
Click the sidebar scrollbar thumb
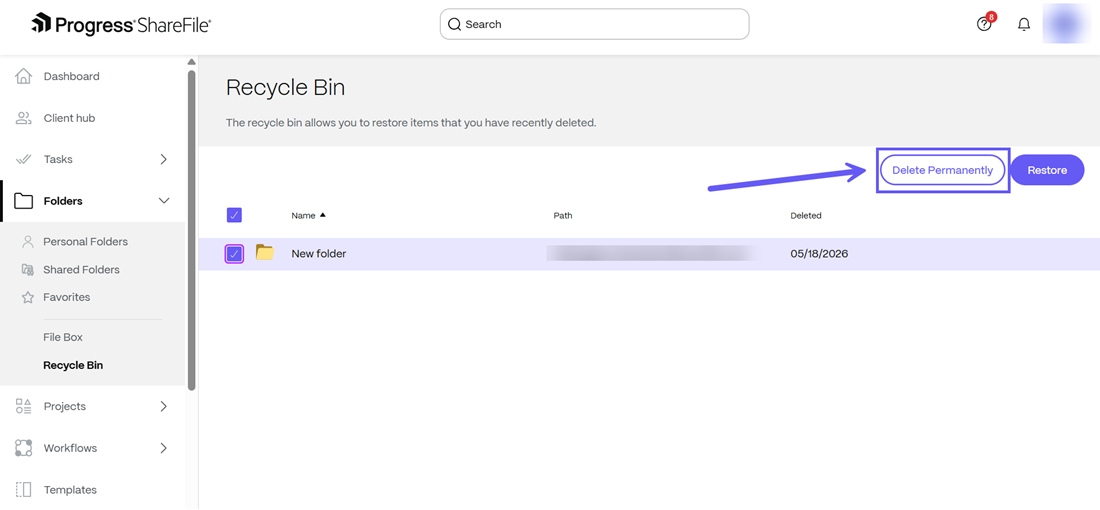[192, 230]
